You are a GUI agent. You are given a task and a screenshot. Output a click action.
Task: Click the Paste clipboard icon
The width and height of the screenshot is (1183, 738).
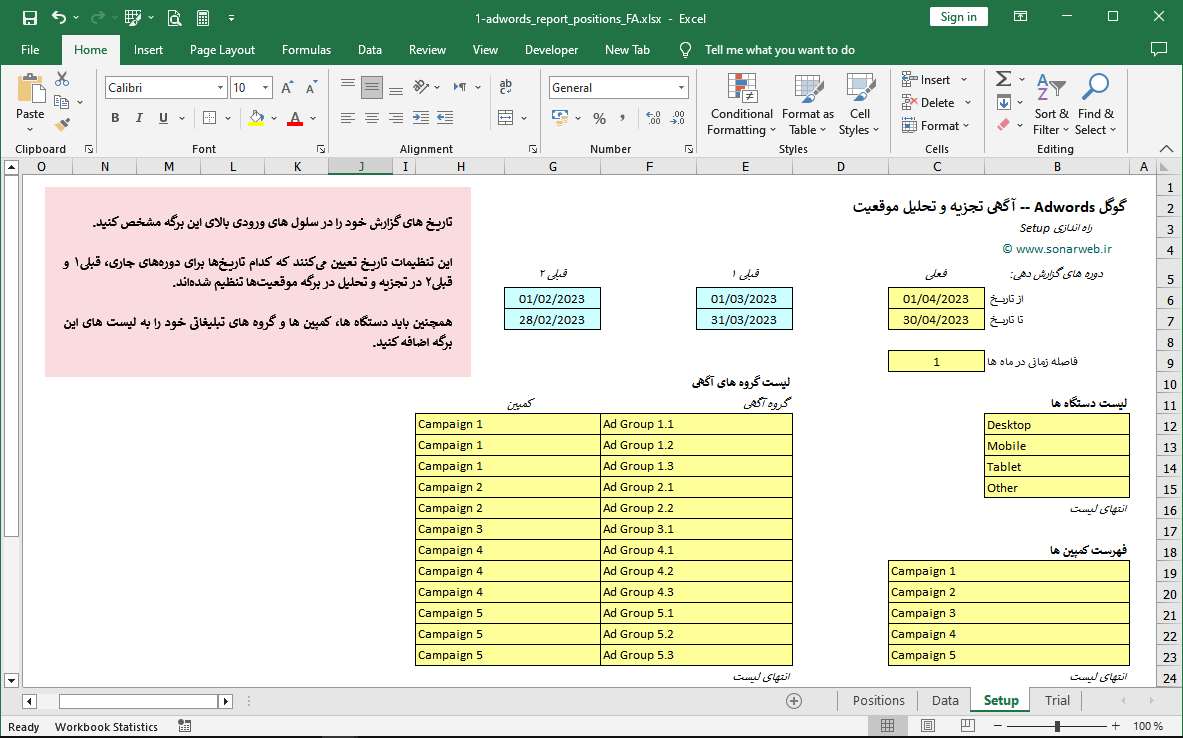click(30, 89)
